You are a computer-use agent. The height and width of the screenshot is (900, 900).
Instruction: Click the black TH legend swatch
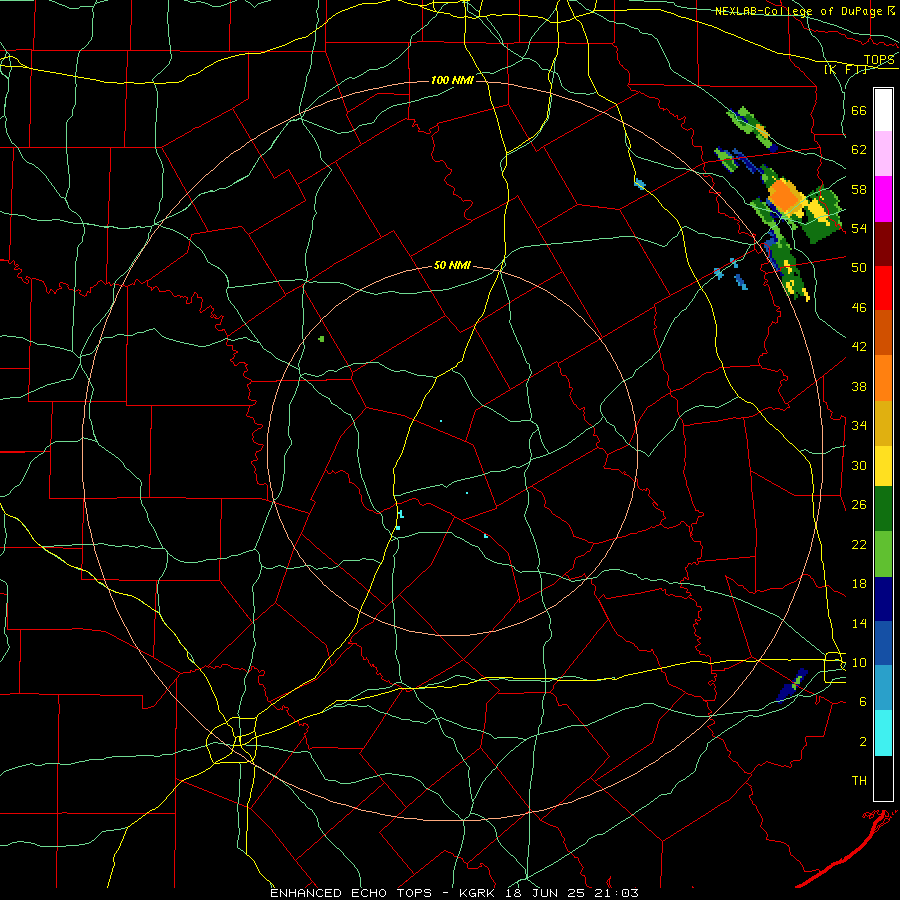click(x=883, y=778)
